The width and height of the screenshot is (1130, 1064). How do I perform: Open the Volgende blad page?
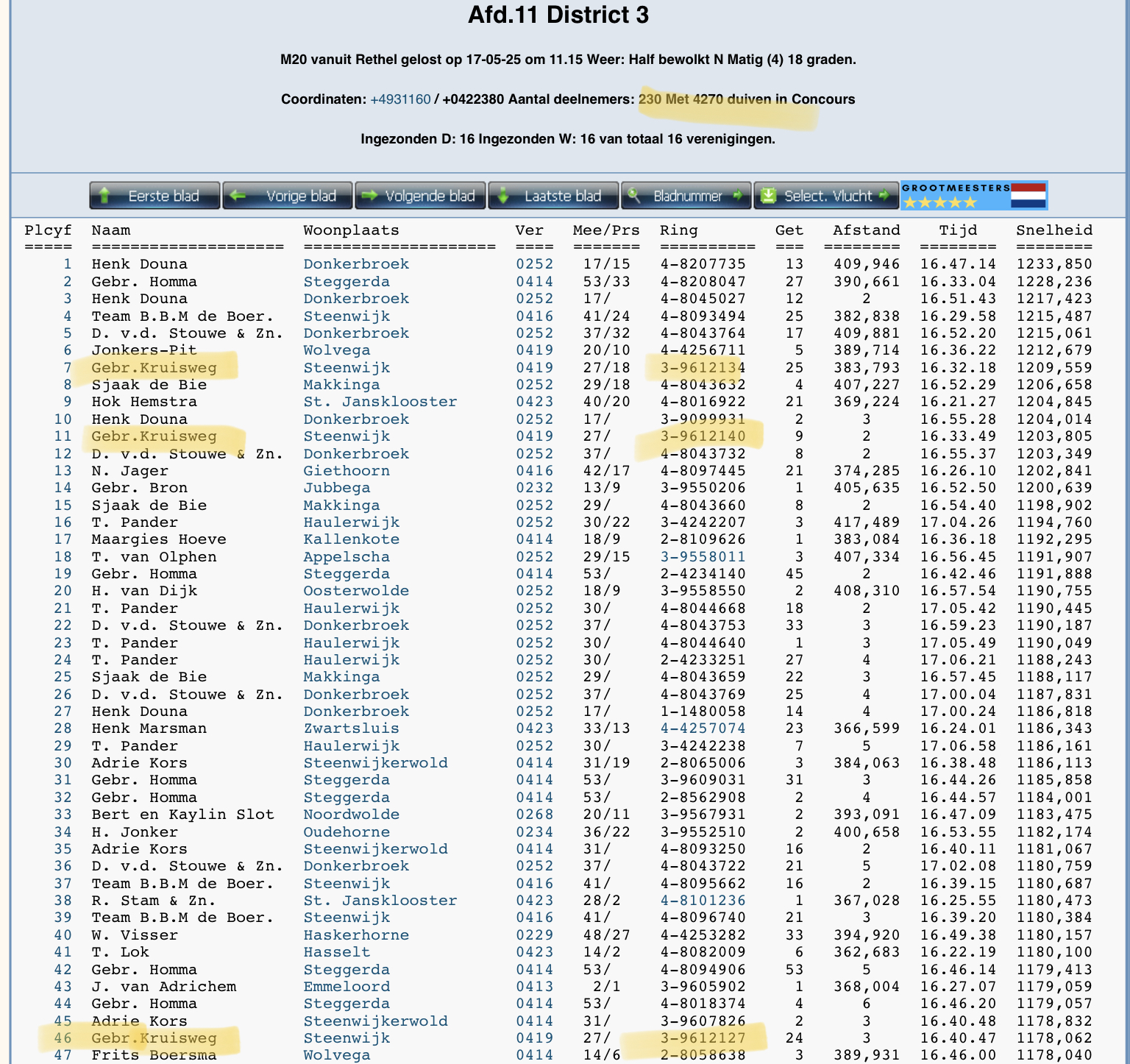(420, 196)
